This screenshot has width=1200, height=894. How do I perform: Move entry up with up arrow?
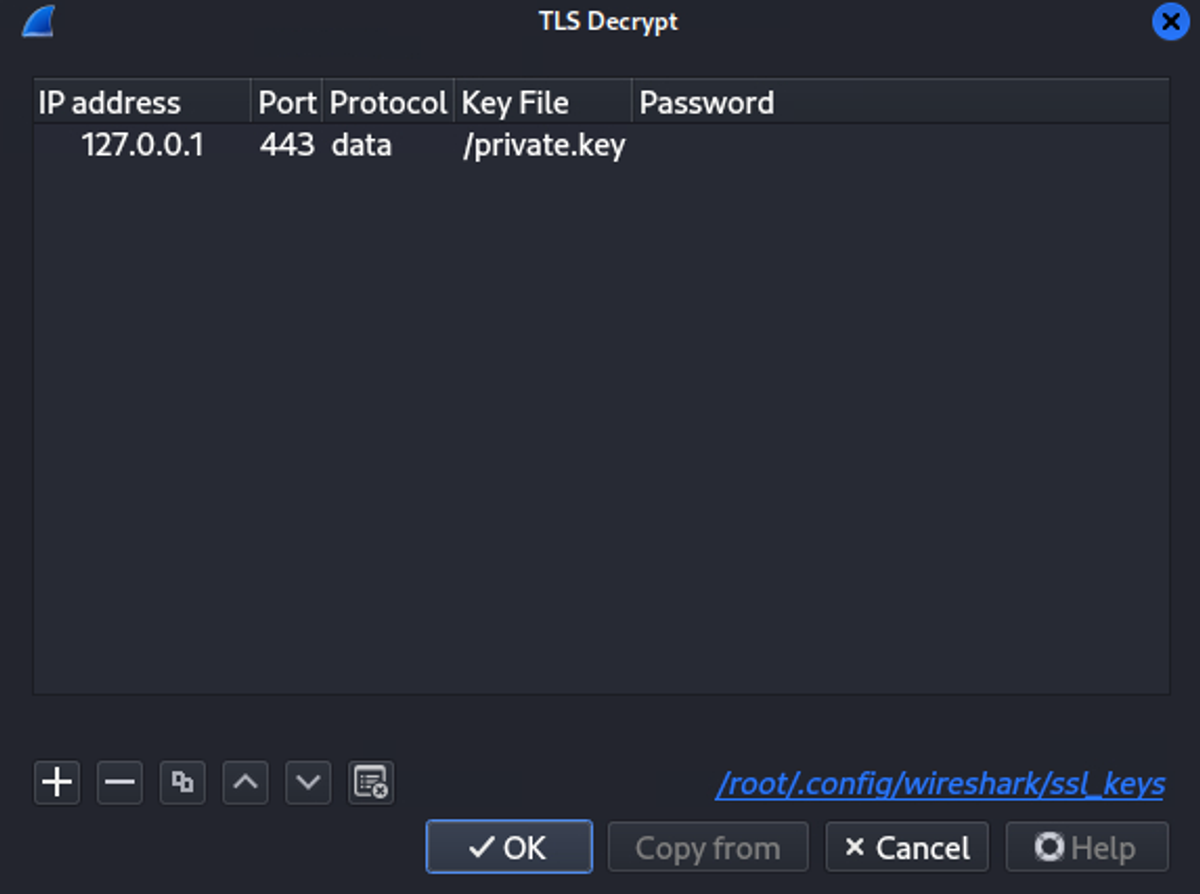coord(245,782)
